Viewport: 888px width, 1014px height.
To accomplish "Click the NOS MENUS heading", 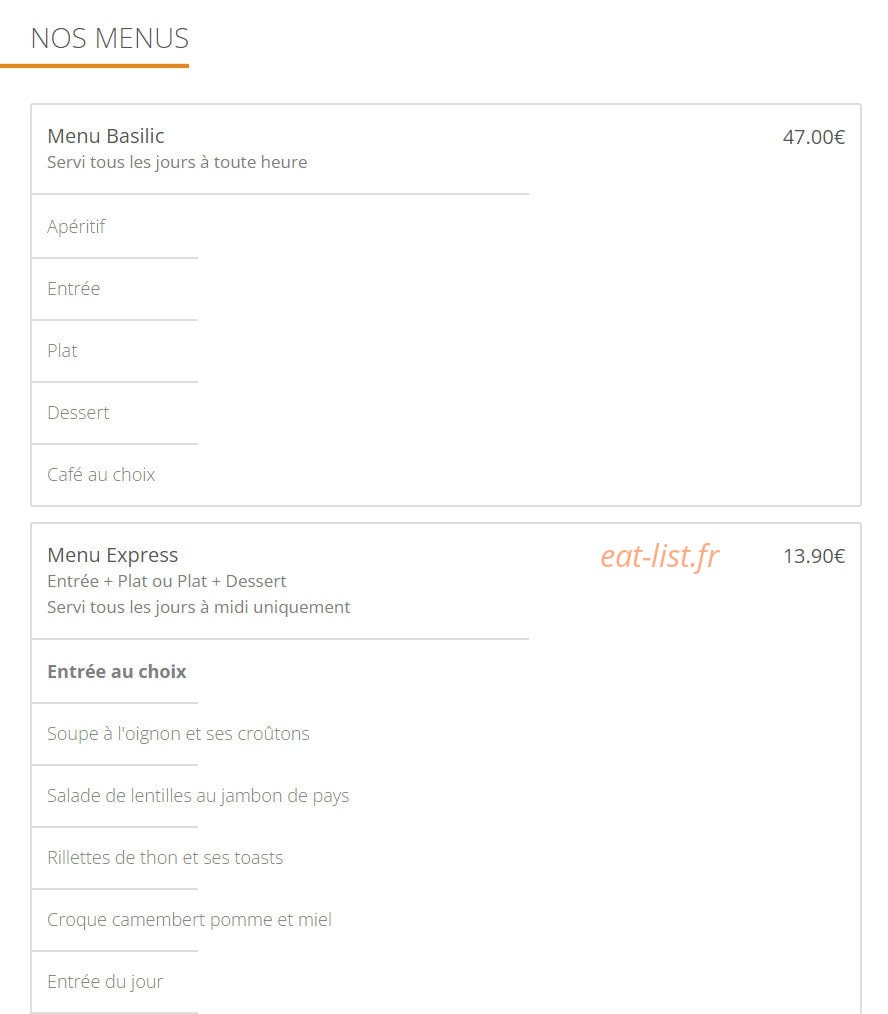I will point(110,39).
